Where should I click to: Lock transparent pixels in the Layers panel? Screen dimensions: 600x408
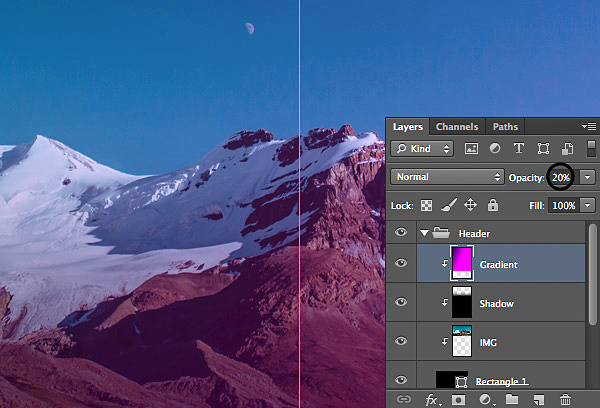(x=428, y=205)
